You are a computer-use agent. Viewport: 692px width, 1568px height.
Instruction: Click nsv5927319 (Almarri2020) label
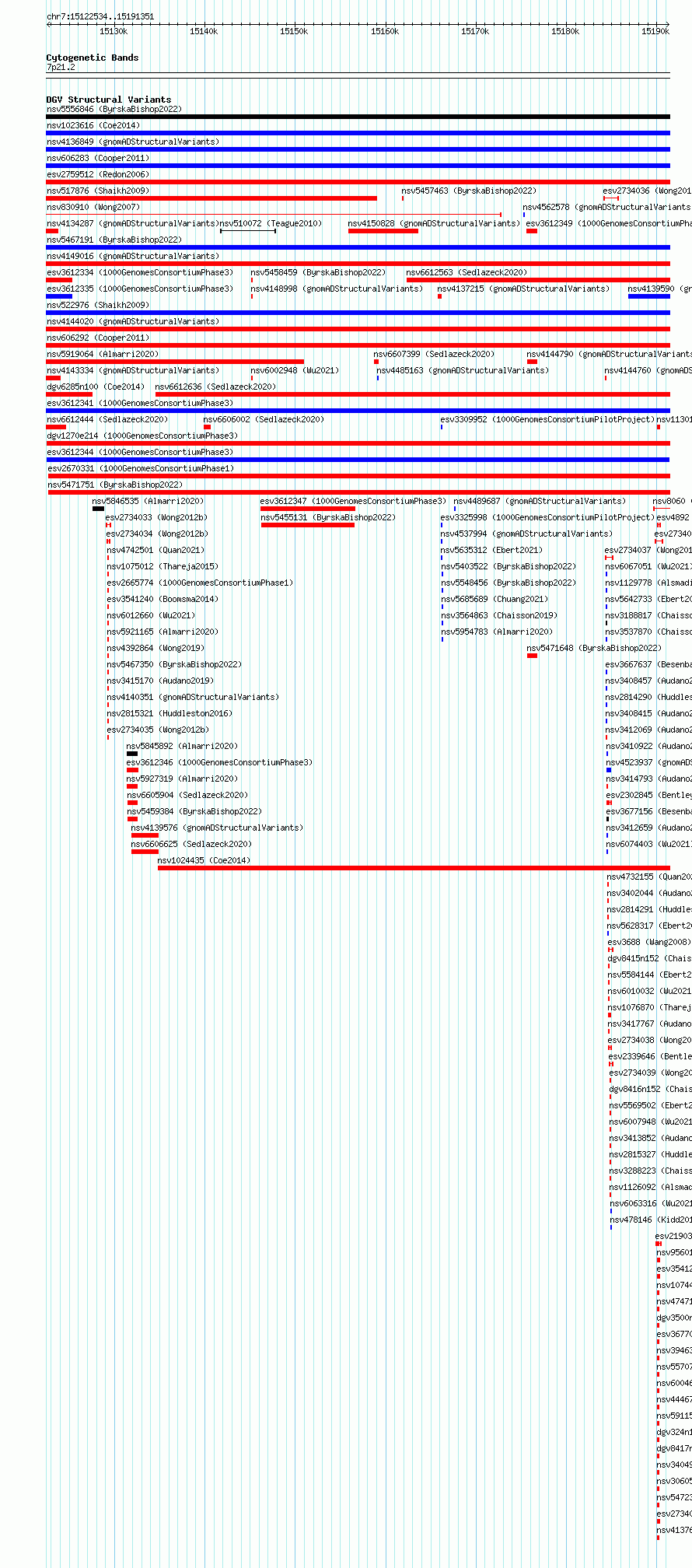182,779
